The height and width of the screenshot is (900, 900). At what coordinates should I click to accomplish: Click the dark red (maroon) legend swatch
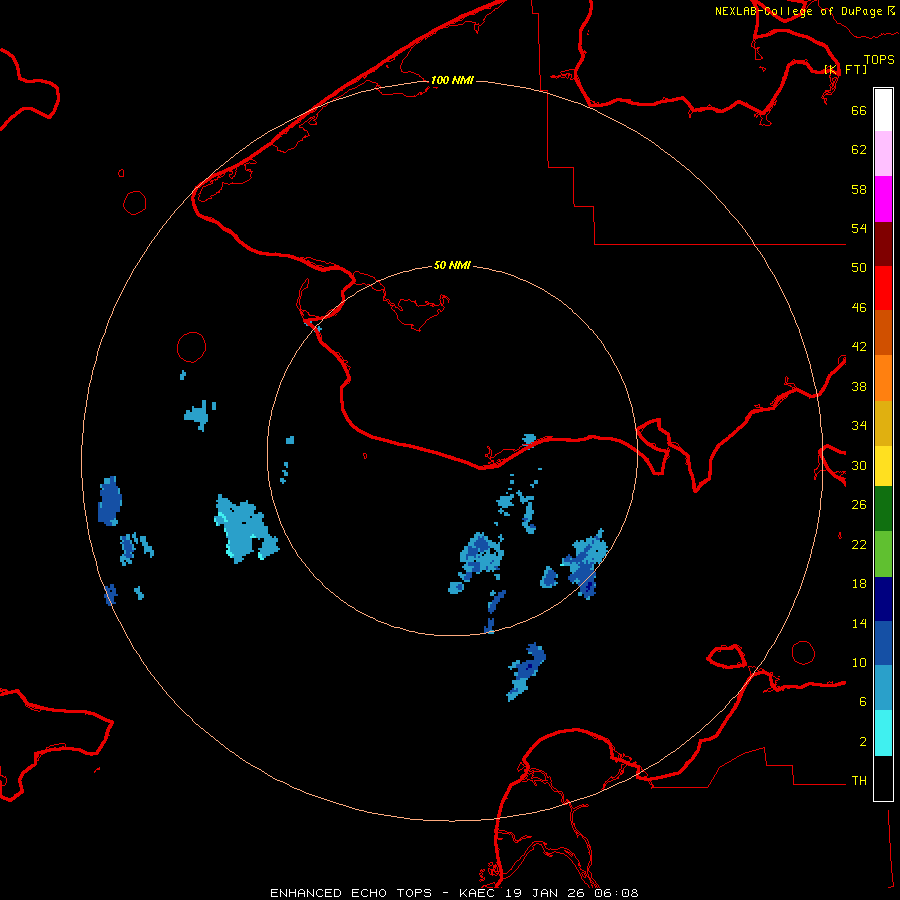(883, 243)
